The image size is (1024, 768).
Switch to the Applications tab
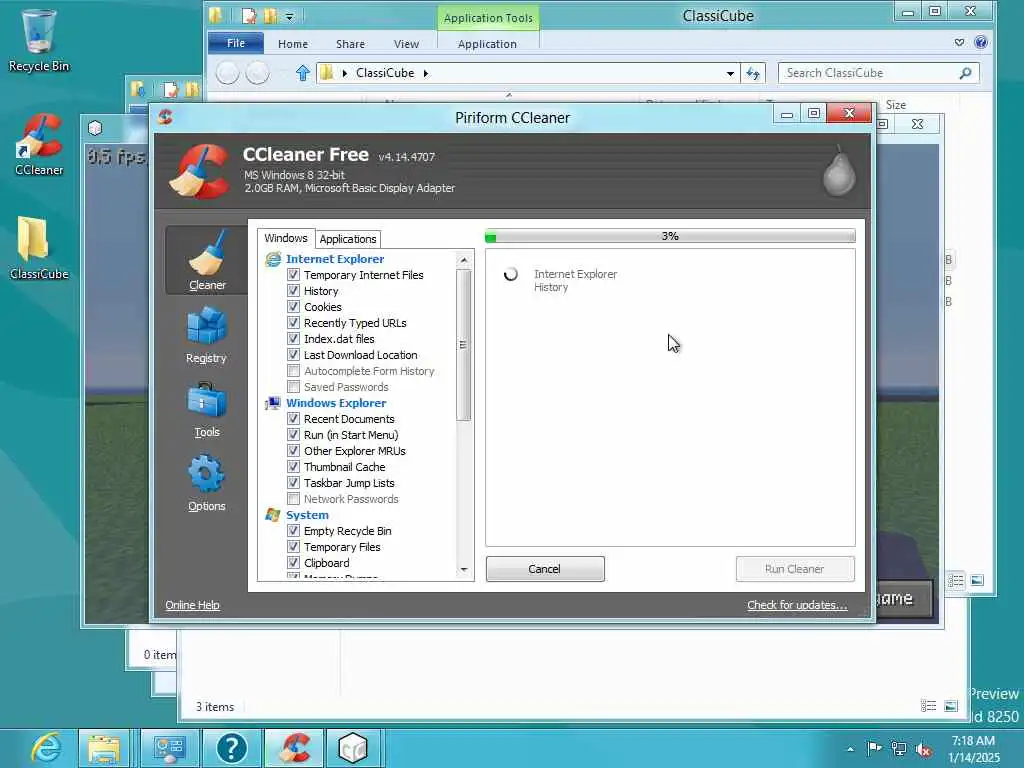(348, 239)
